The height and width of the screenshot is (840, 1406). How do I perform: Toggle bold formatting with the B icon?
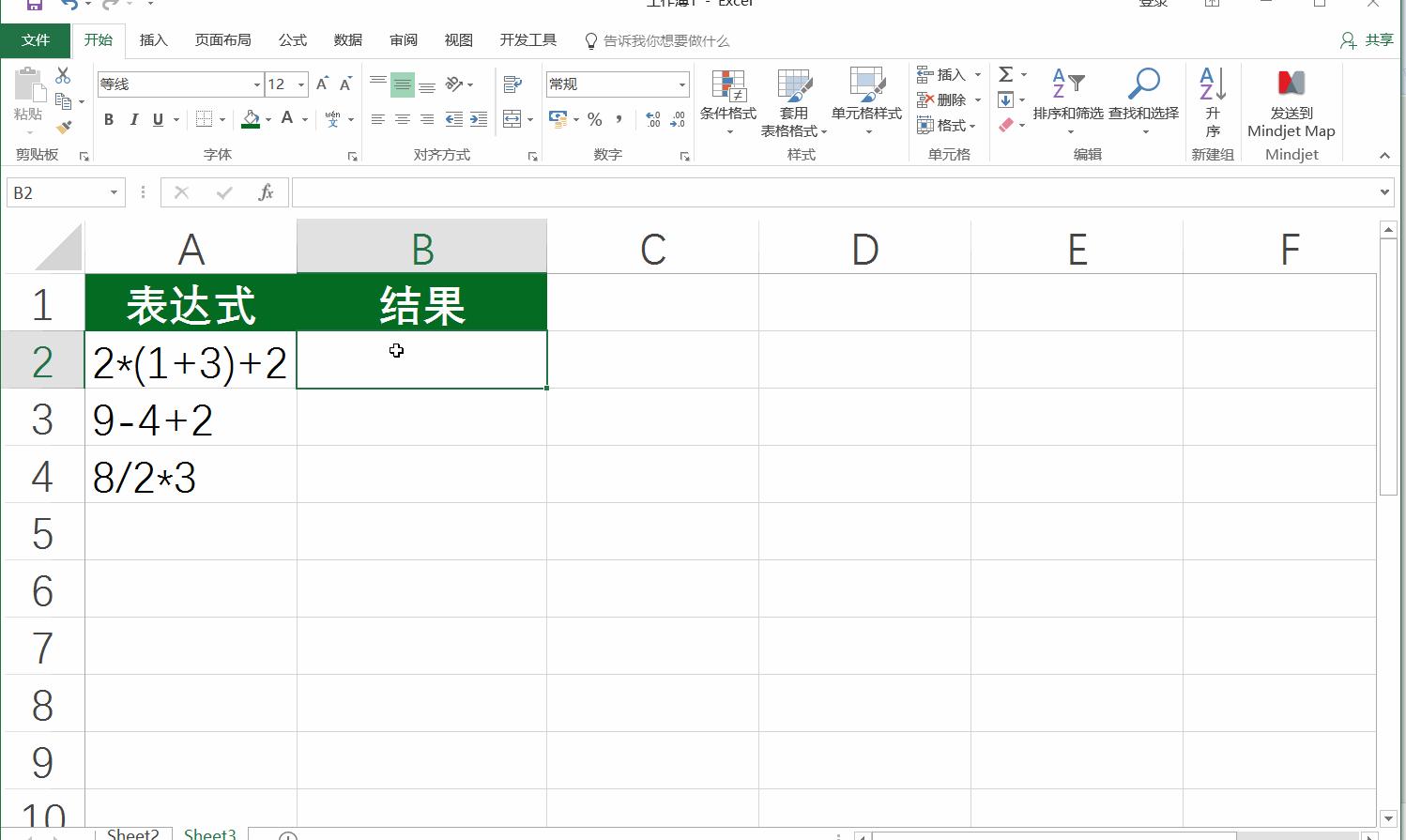tap(108, 119)
